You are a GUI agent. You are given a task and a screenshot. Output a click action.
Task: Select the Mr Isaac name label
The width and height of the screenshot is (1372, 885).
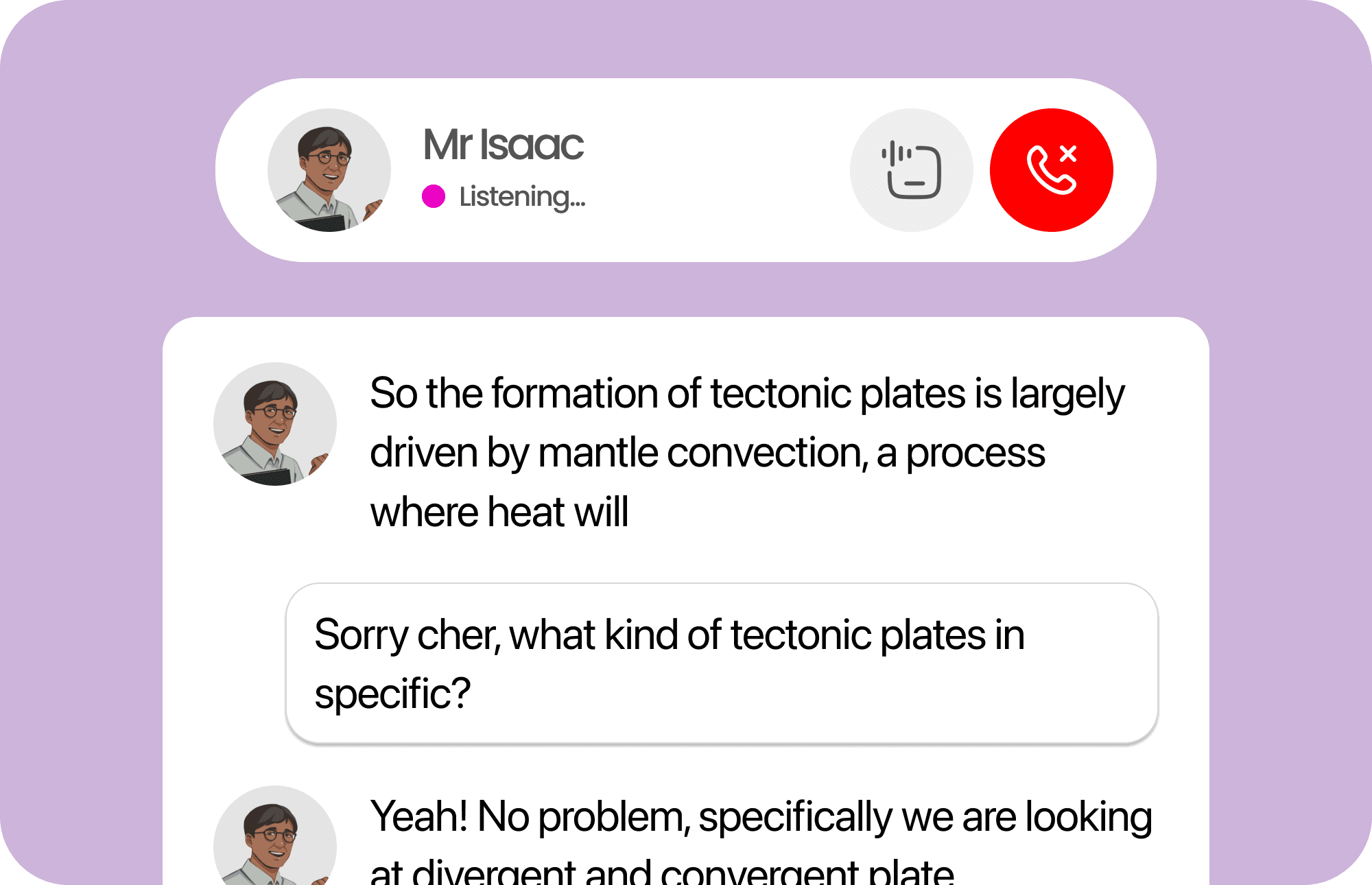(502, 144)
